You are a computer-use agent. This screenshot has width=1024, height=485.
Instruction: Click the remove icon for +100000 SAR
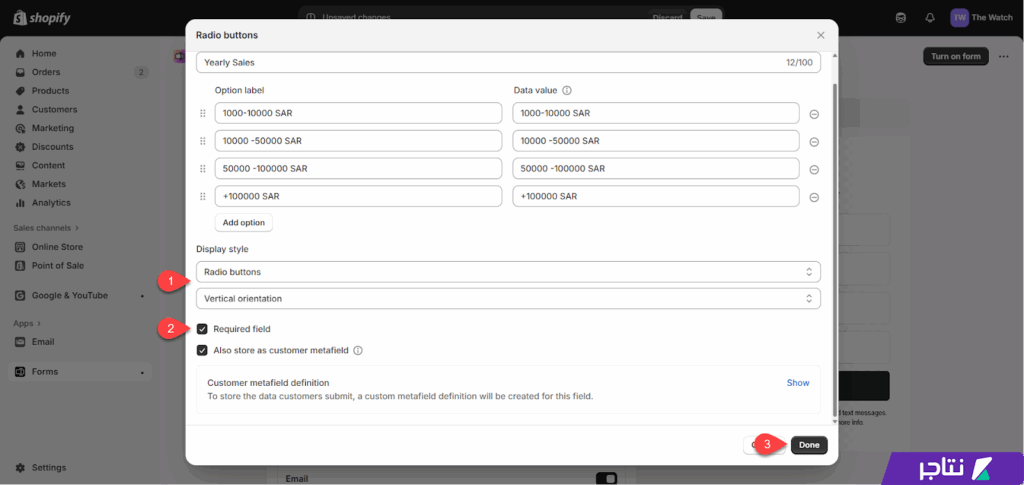tap(814, 197)
